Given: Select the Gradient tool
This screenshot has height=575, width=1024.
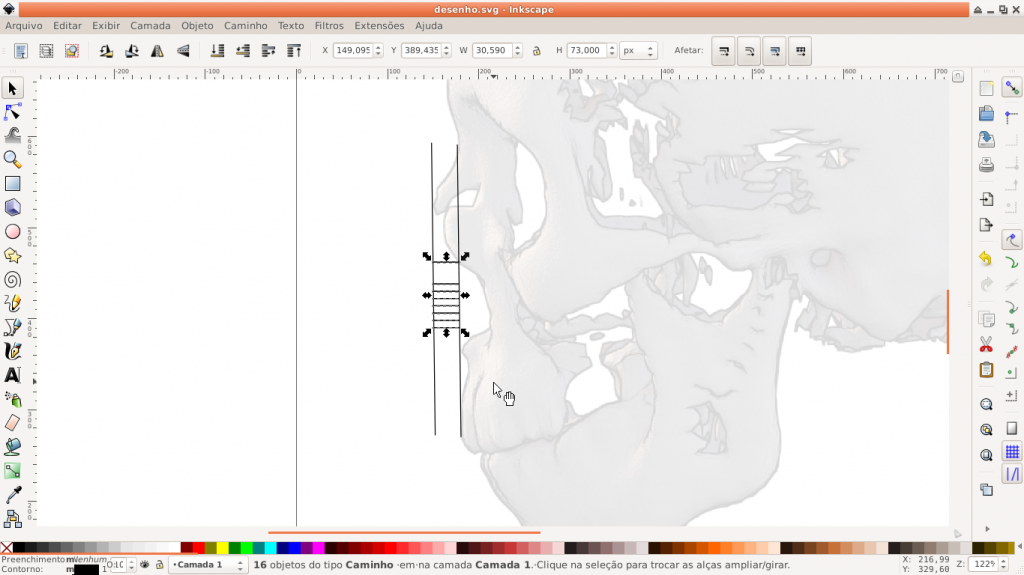Looking at the screenshot, I should point(12,471).
